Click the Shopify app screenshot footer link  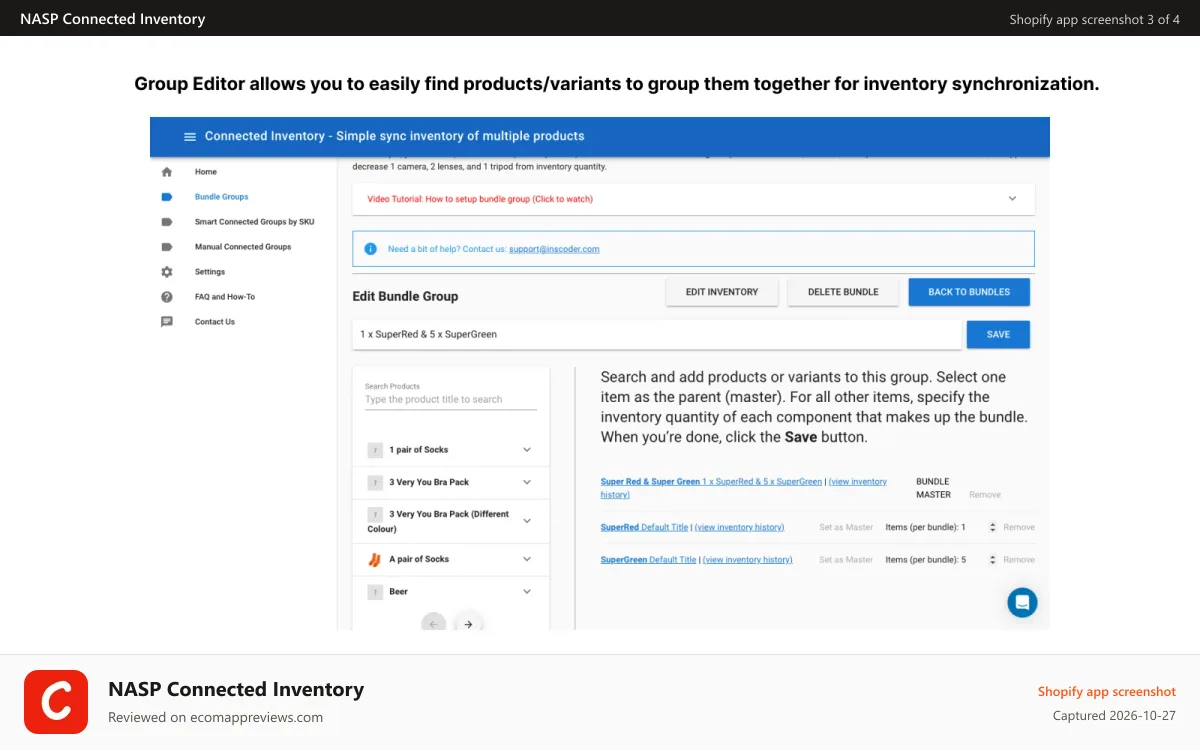[1107, 692]
